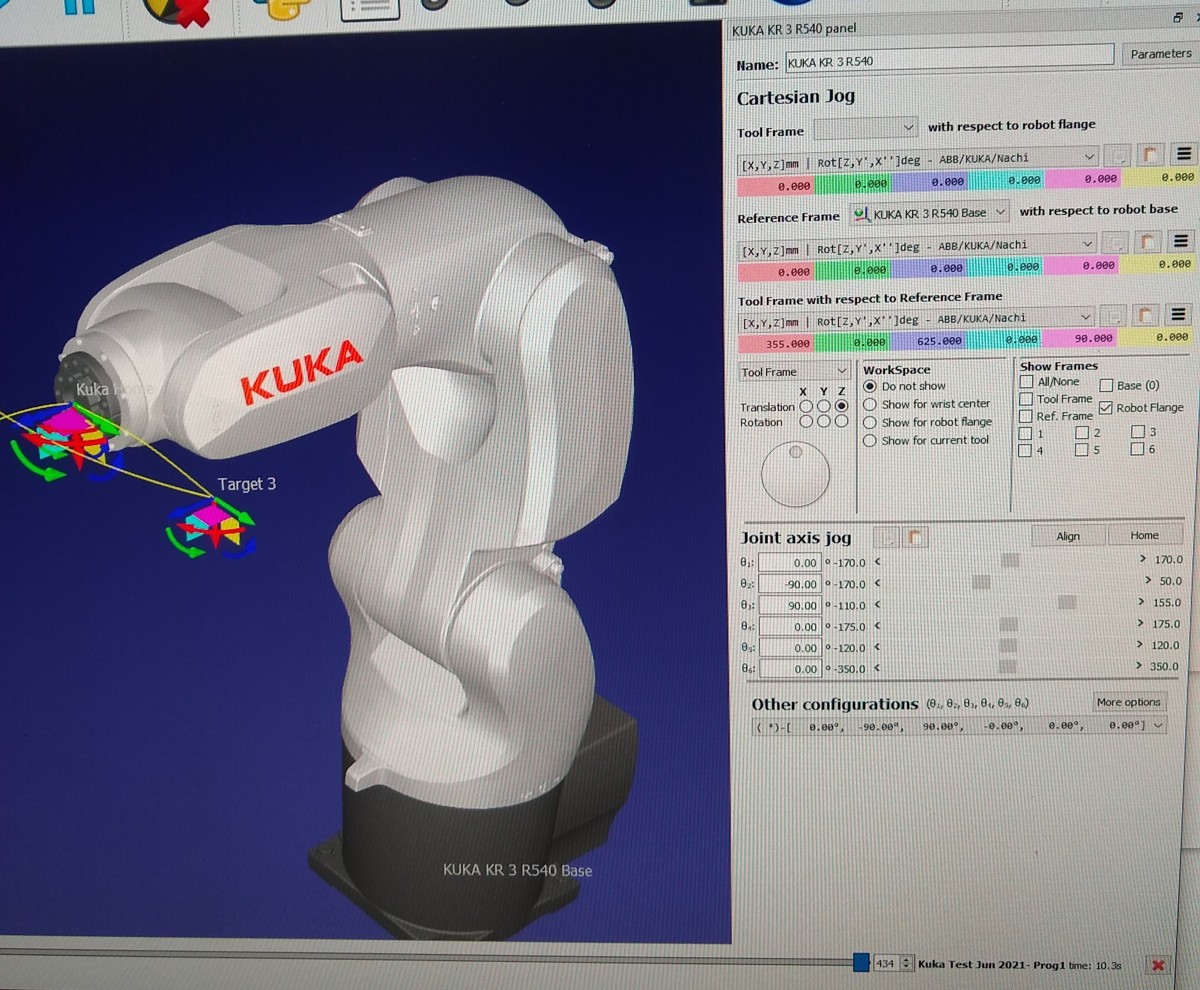Click the Align button
The image size is (1200, 990).
coord(1068,536)
